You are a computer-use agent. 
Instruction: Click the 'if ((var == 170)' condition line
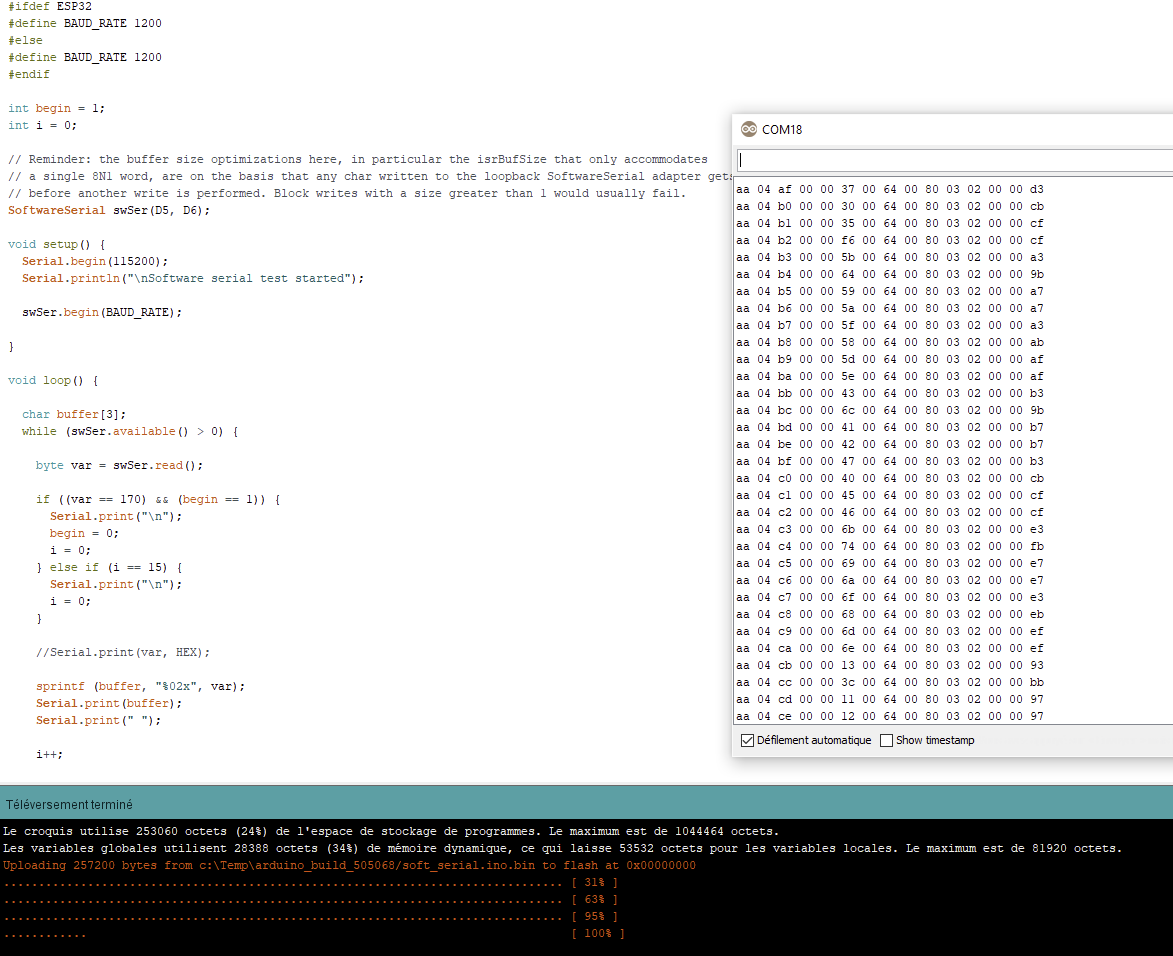point(158,500)
